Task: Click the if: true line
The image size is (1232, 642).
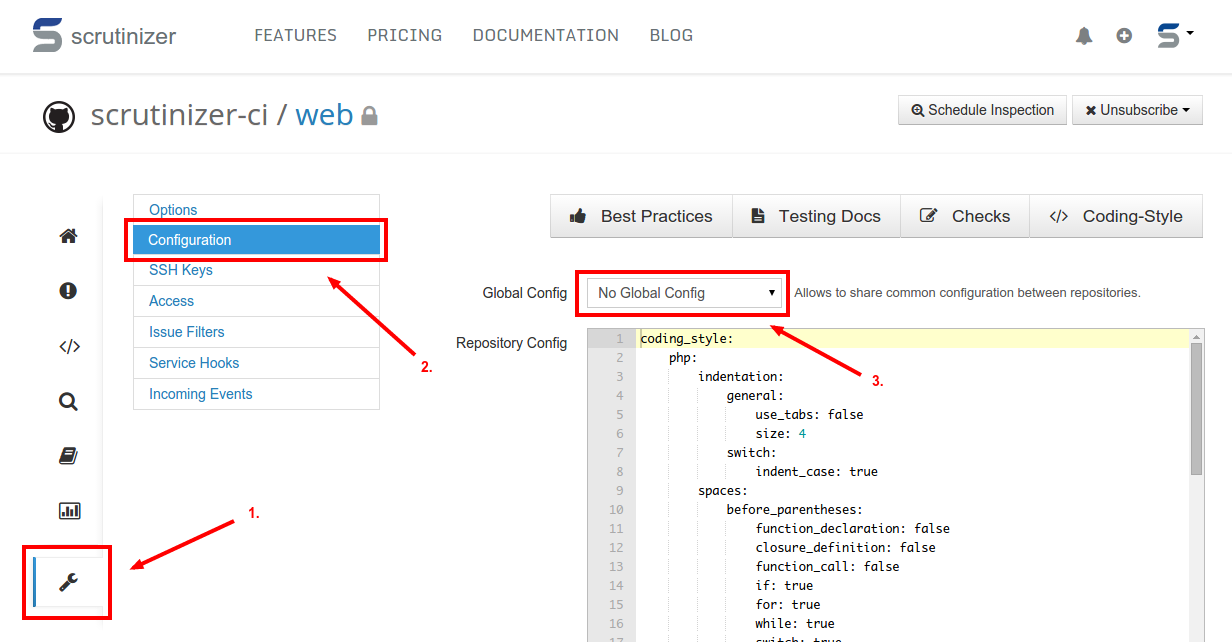Action: pyautogui.click(x=784, y=586)
